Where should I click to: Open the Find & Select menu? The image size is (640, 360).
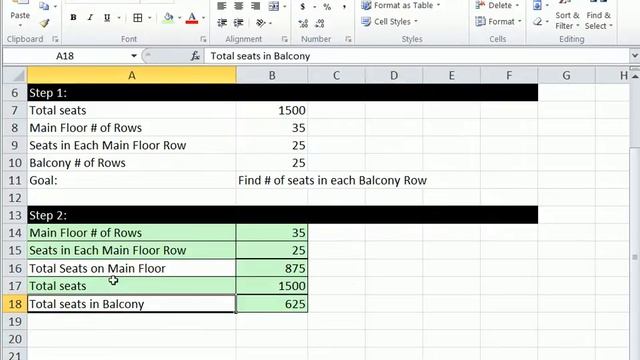tap(599, 20)
